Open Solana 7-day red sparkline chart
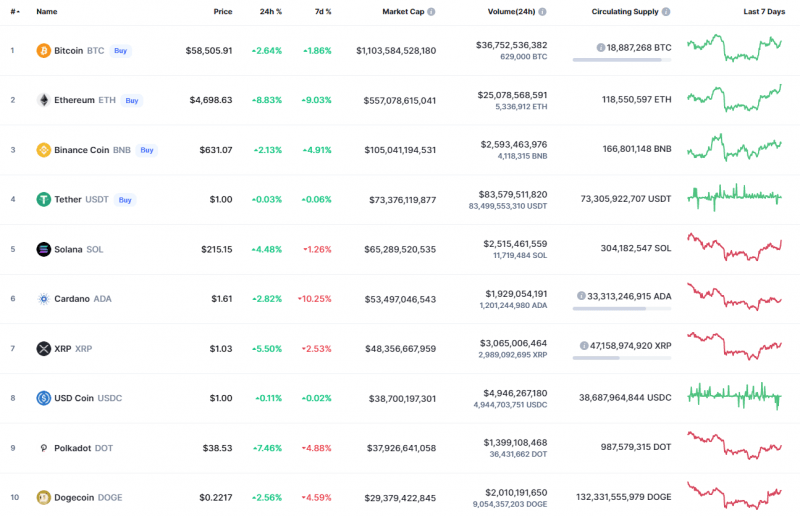 click(x=734, y=247)
